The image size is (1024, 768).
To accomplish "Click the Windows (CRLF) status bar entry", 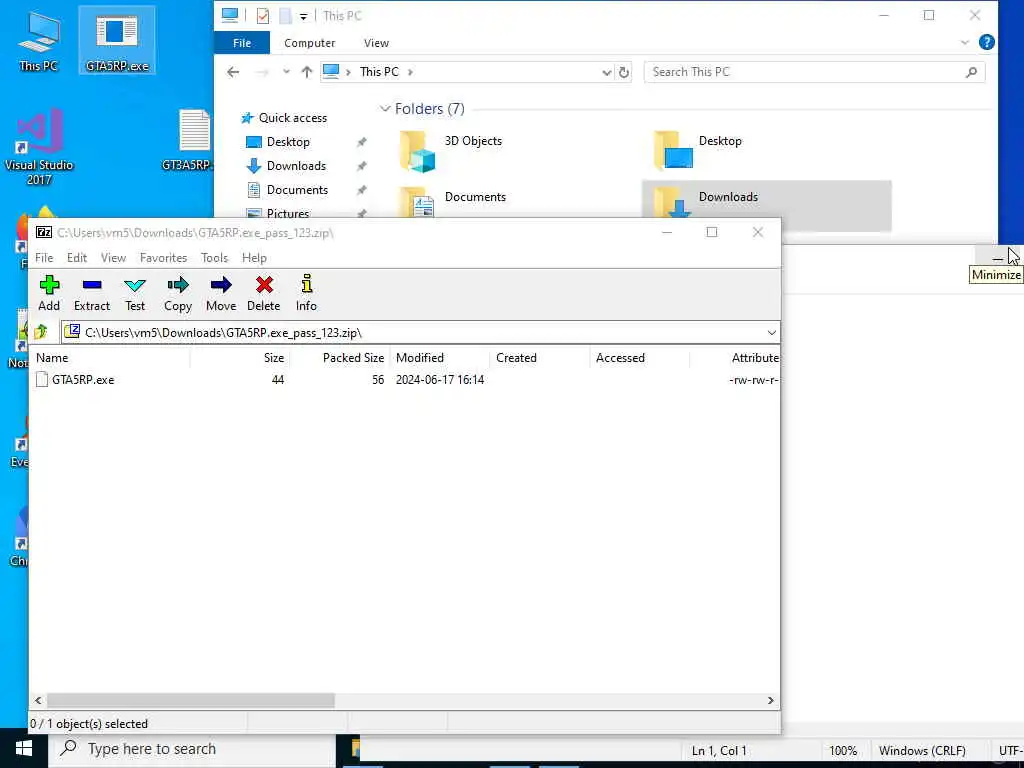I will point(921,751).
